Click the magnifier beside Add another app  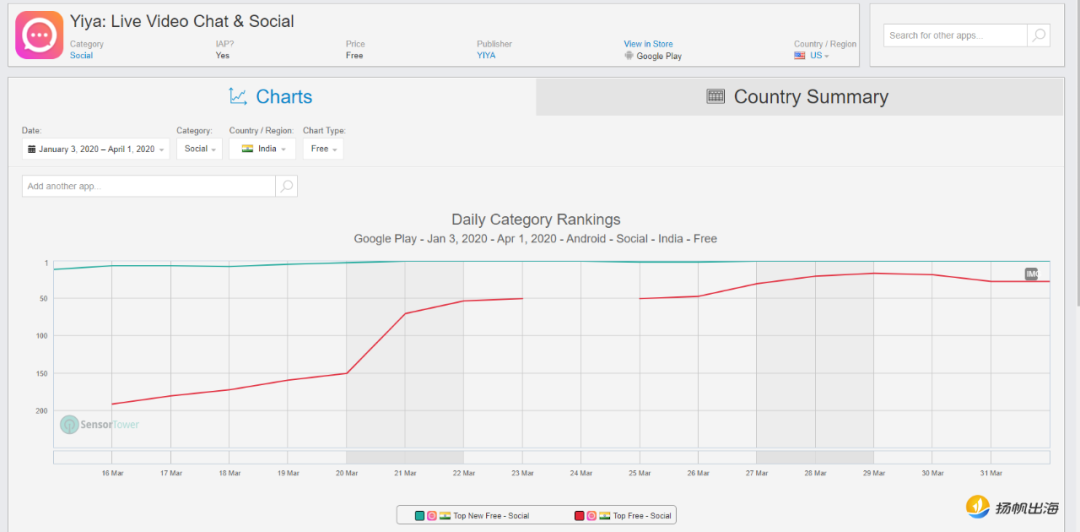[x=286, y=186]
